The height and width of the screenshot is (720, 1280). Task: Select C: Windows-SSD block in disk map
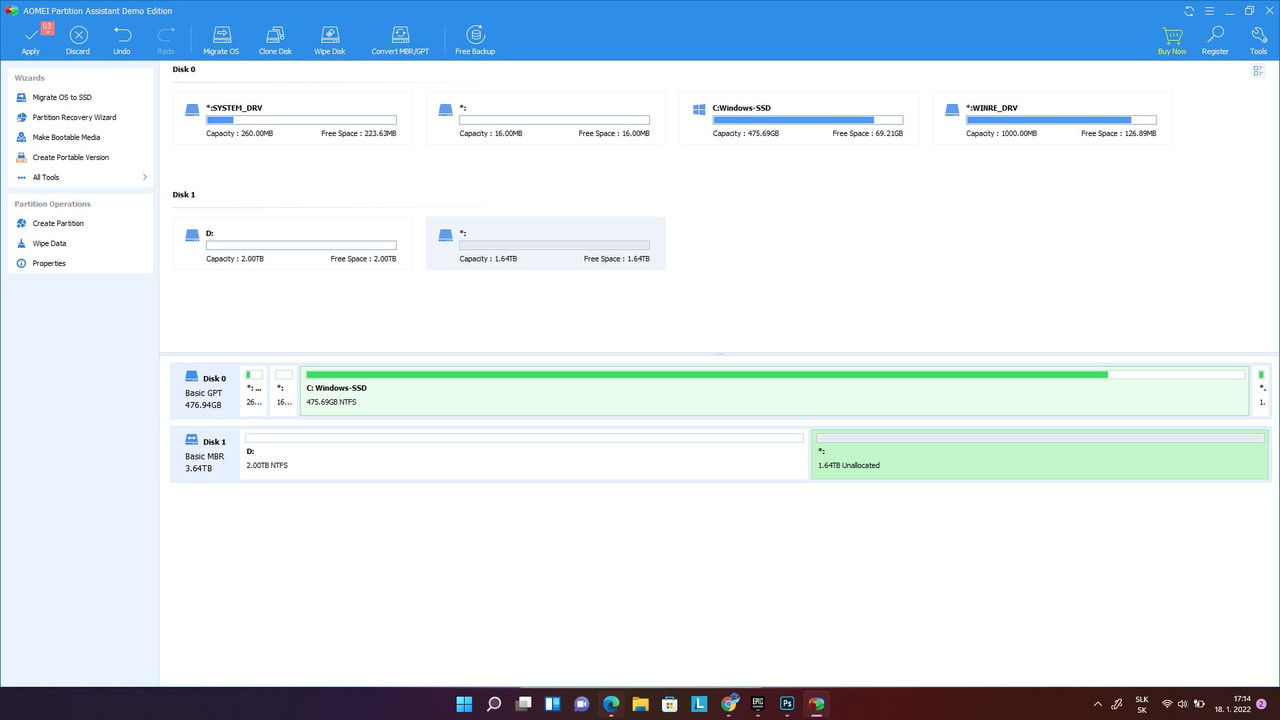click(x=775, y=390)
